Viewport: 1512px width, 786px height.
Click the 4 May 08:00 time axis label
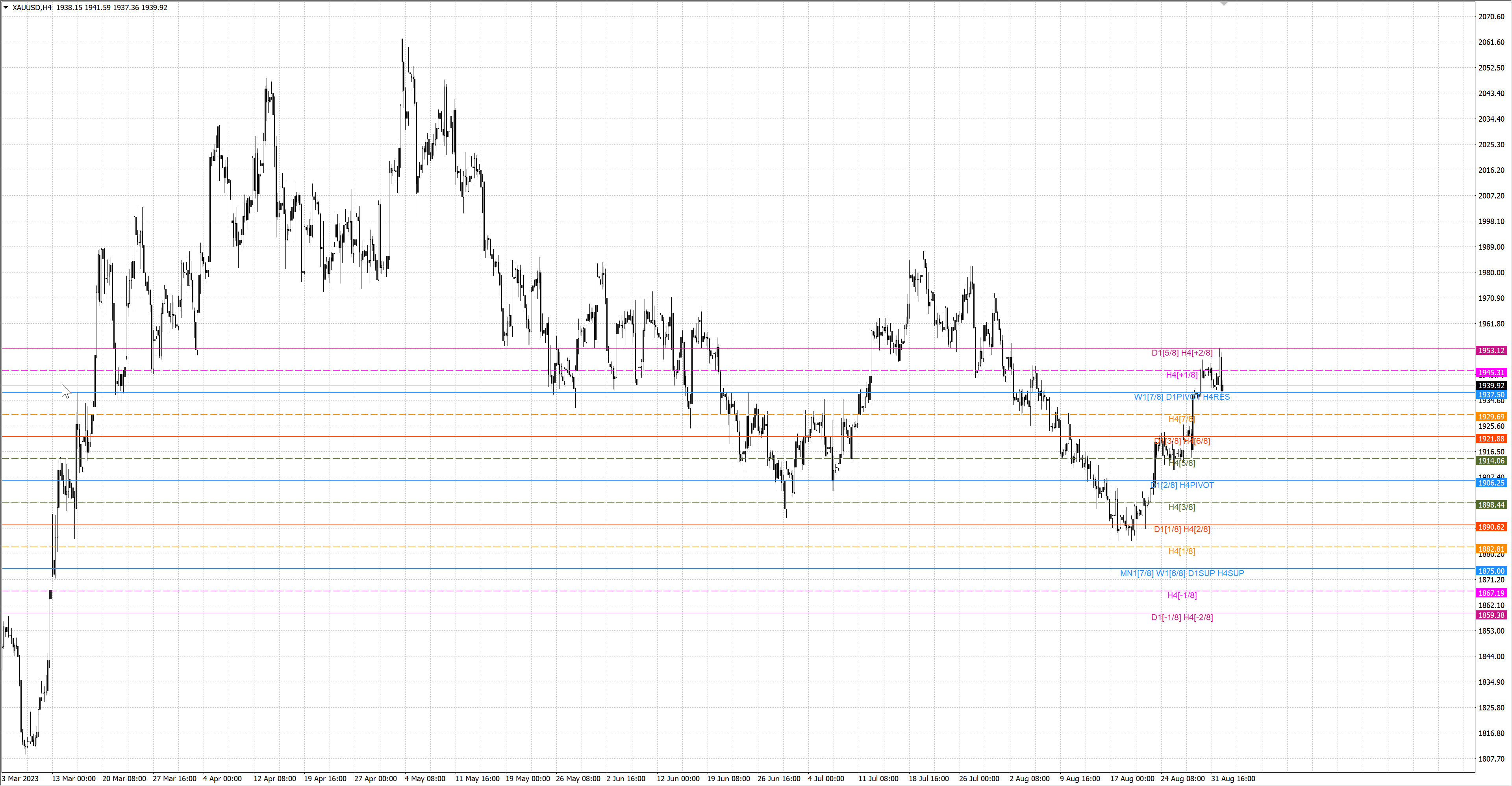coord(424,779)
